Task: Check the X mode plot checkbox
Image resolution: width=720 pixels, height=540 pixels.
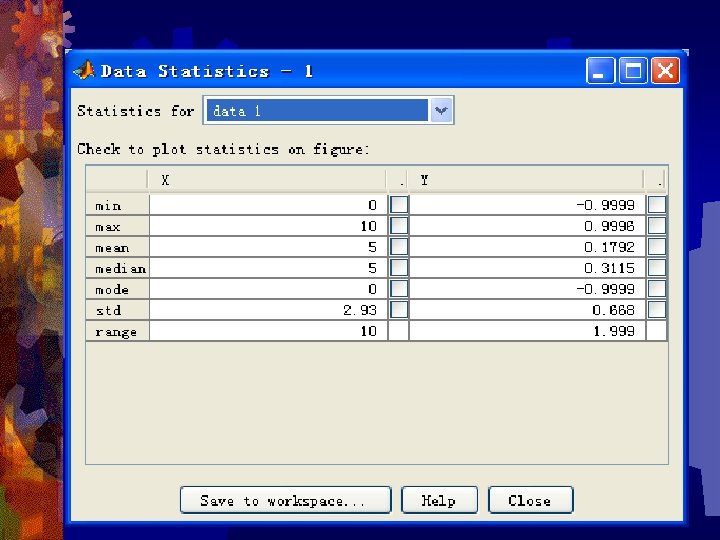Action: (x=399, y=289)
